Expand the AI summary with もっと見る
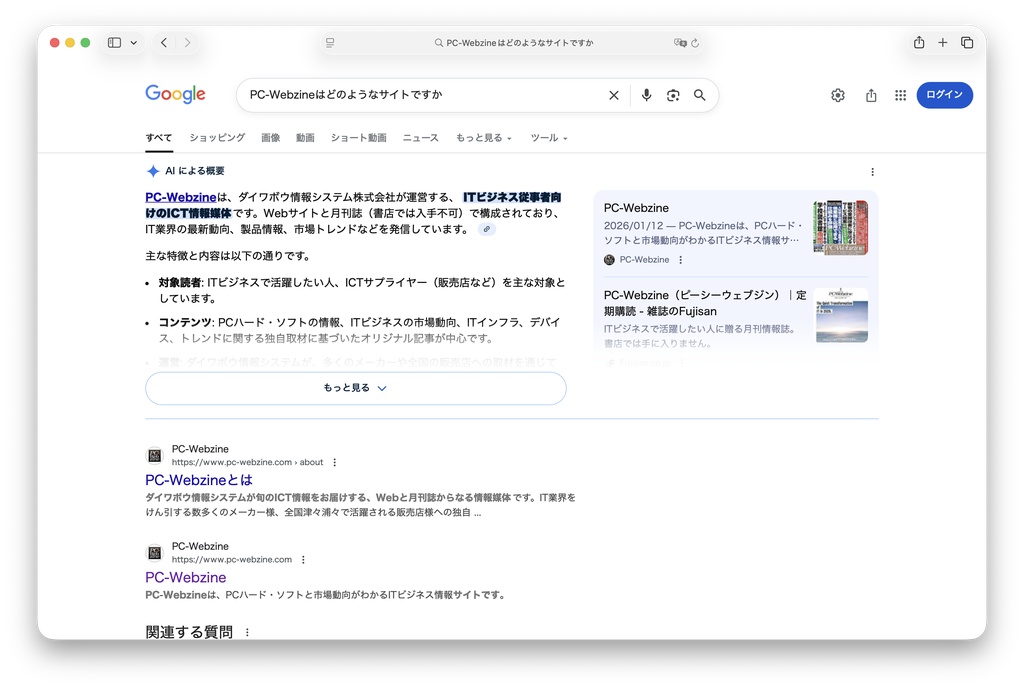This screenshot has width=1024, height=689. (x=355, y=388)
